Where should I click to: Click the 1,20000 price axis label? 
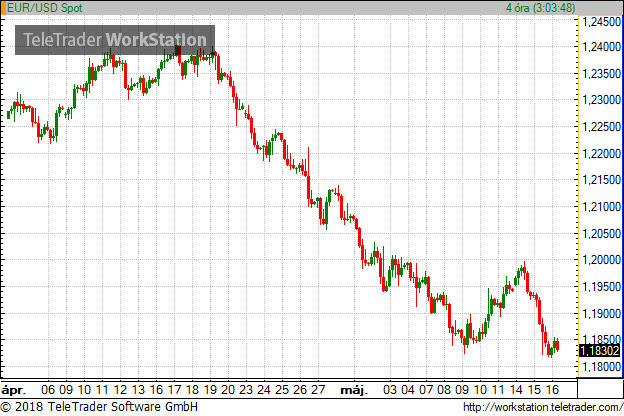coord(601,260)
